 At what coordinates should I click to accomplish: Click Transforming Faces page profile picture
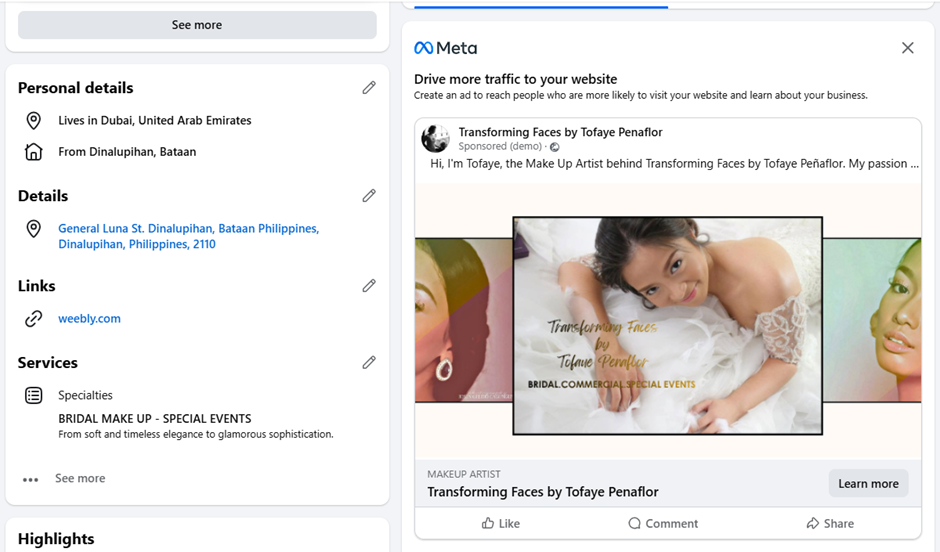[435, 138]
